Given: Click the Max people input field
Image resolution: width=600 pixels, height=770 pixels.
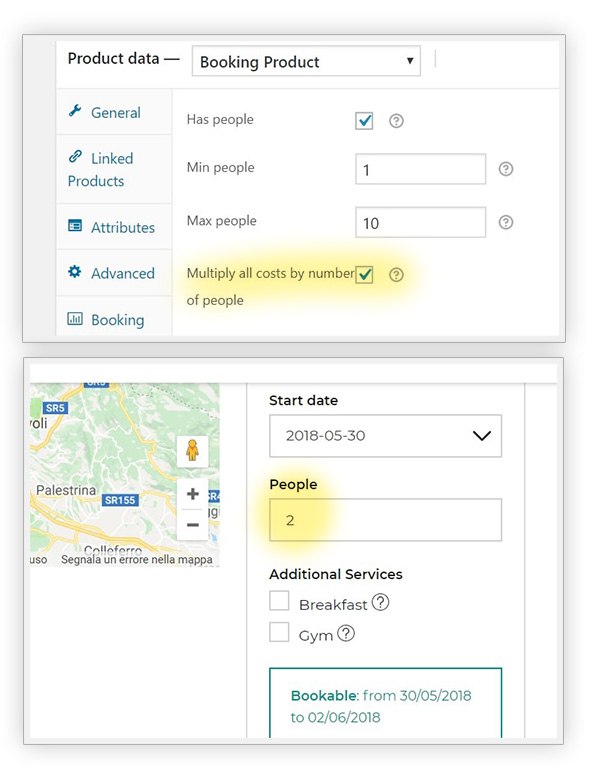Looking at the screenshot, I should pos(421,222).
